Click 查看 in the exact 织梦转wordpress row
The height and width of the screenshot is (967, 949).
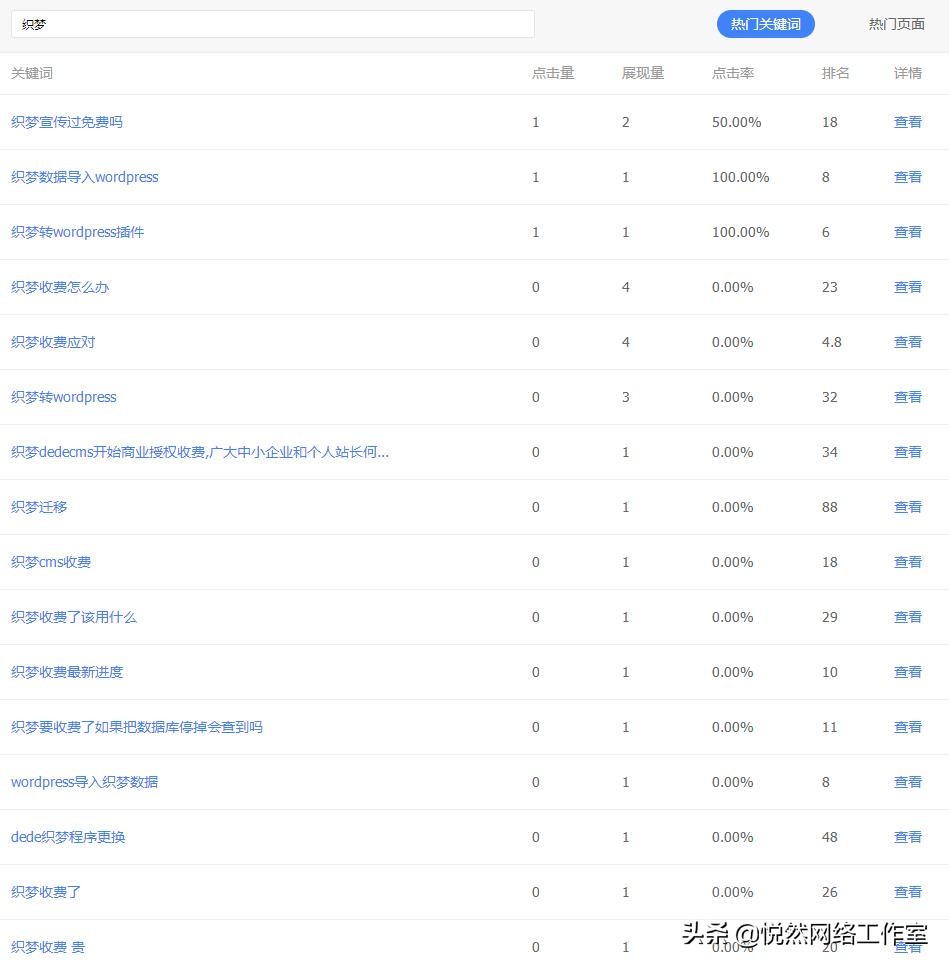click(x=908, y=397)
